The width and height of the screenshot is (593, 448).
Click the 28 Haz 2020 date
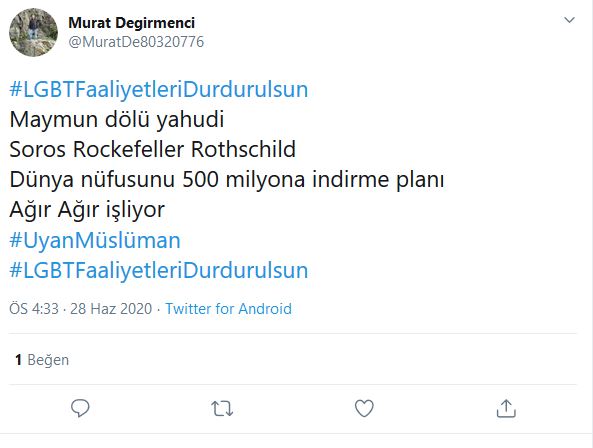(111, 309)
